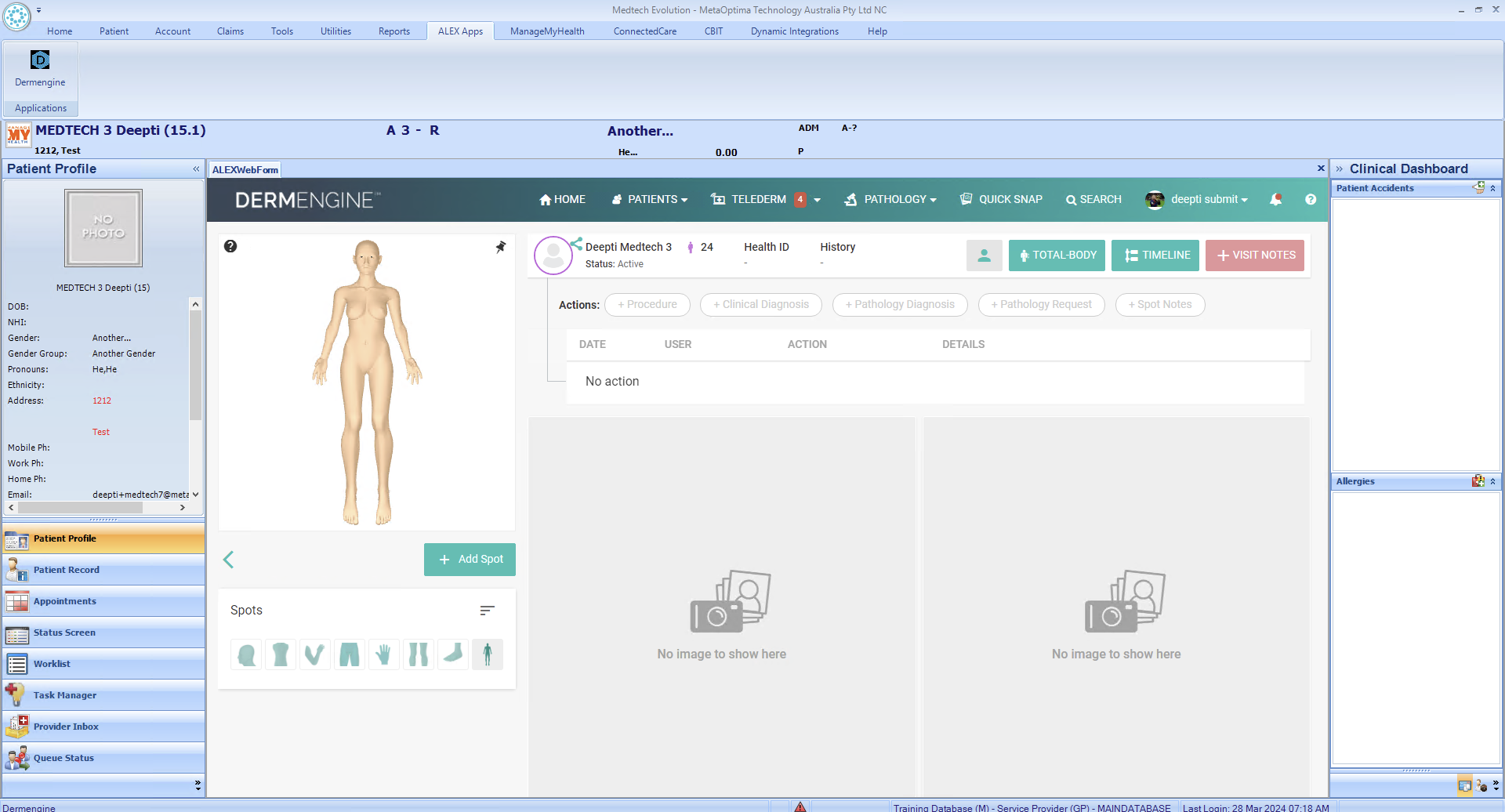Collapse the Patient Profile panel
Viewport: 1505px width, 812px height.
point(195,169)
